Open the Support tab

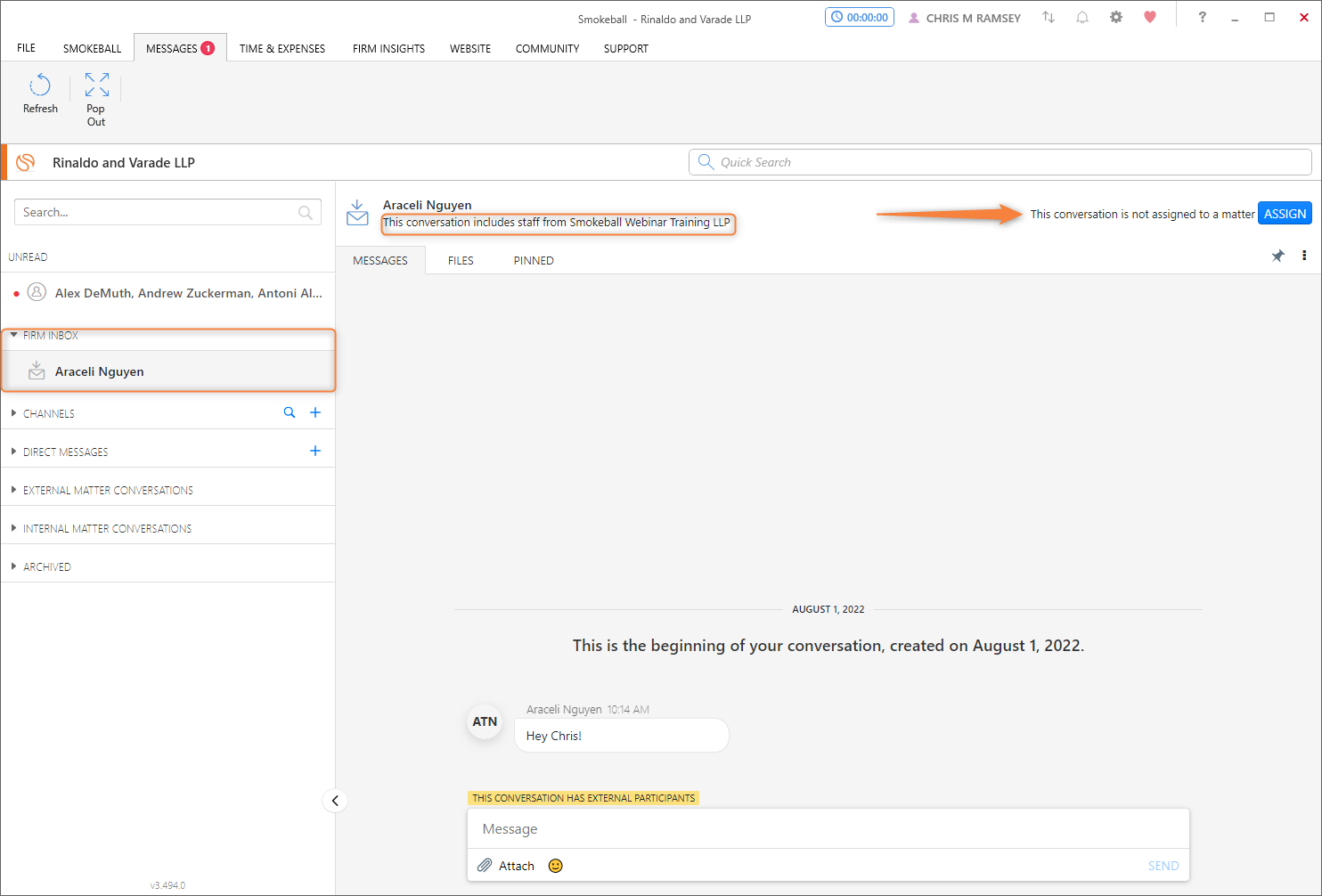click(626, 48)
